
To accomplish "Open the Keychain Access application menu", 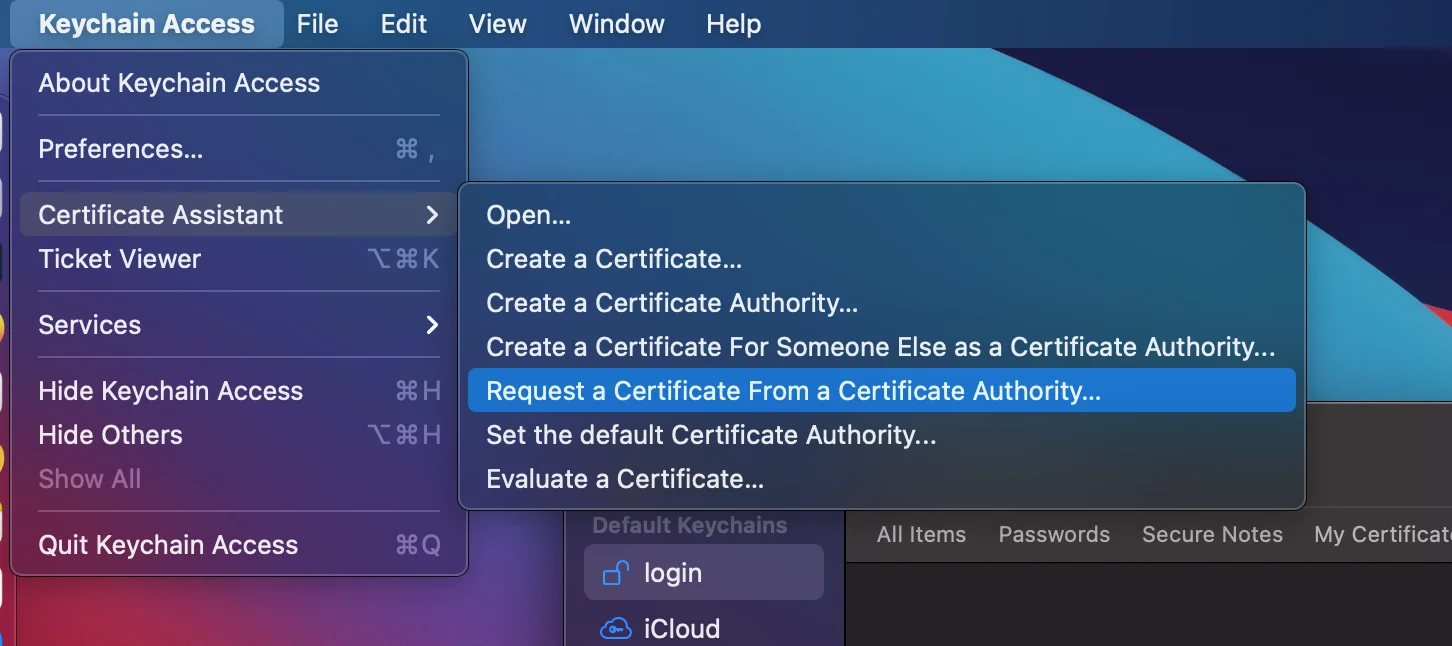I will pos(146,24).
